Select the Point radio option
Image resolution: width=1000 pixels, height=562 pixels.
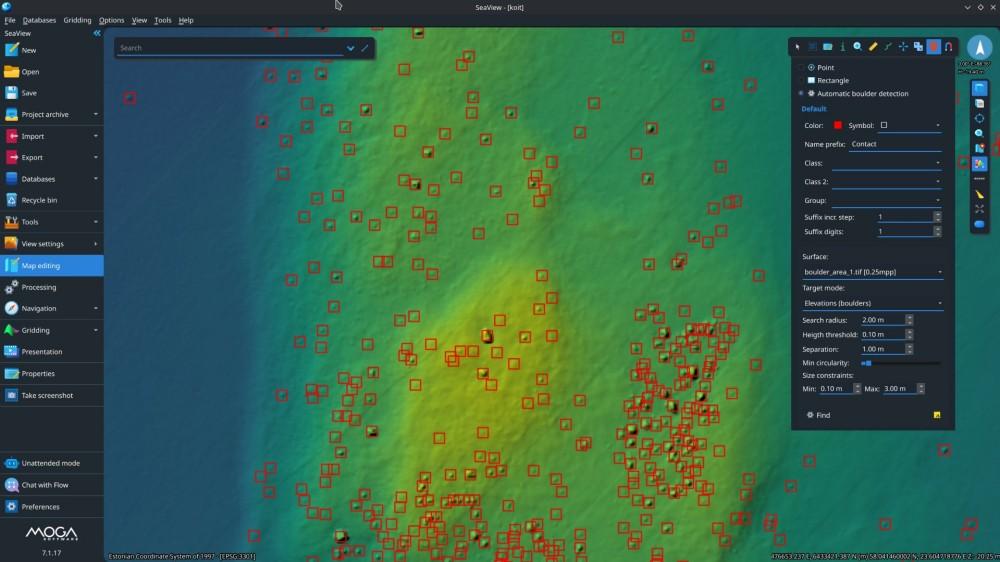pyautogui.click(x=811, y=68)
